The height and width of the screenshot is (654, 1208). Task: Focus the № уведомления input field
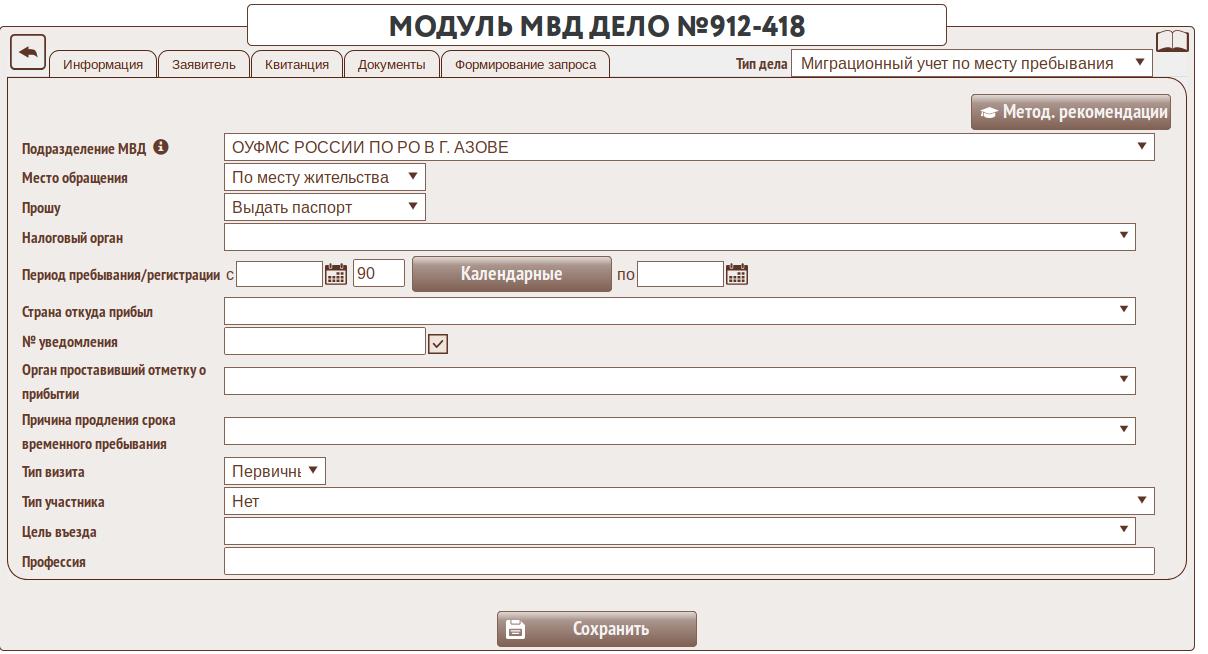point(324,342)
